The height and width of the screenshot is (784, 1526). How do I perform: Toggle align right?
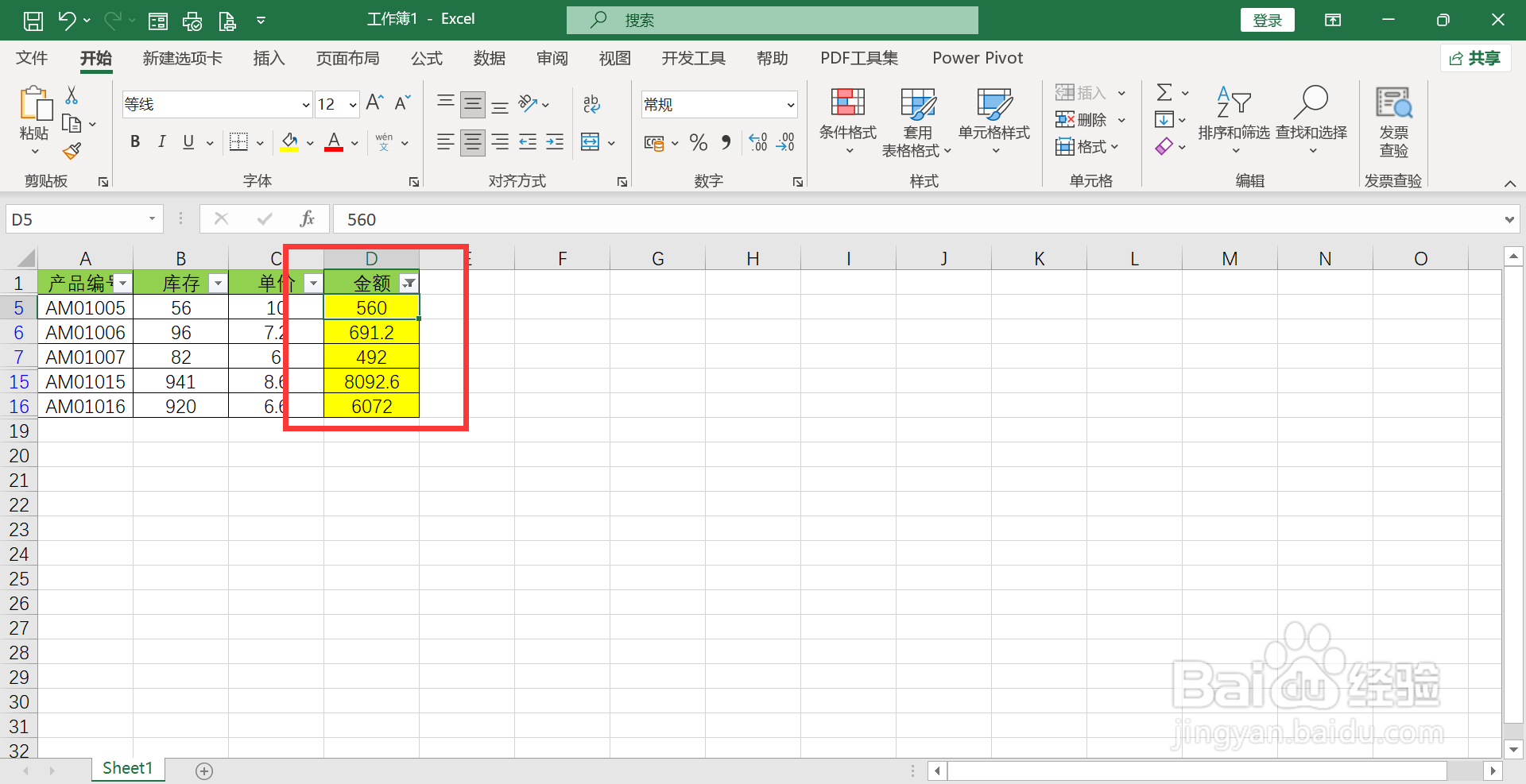pos(500,142)
